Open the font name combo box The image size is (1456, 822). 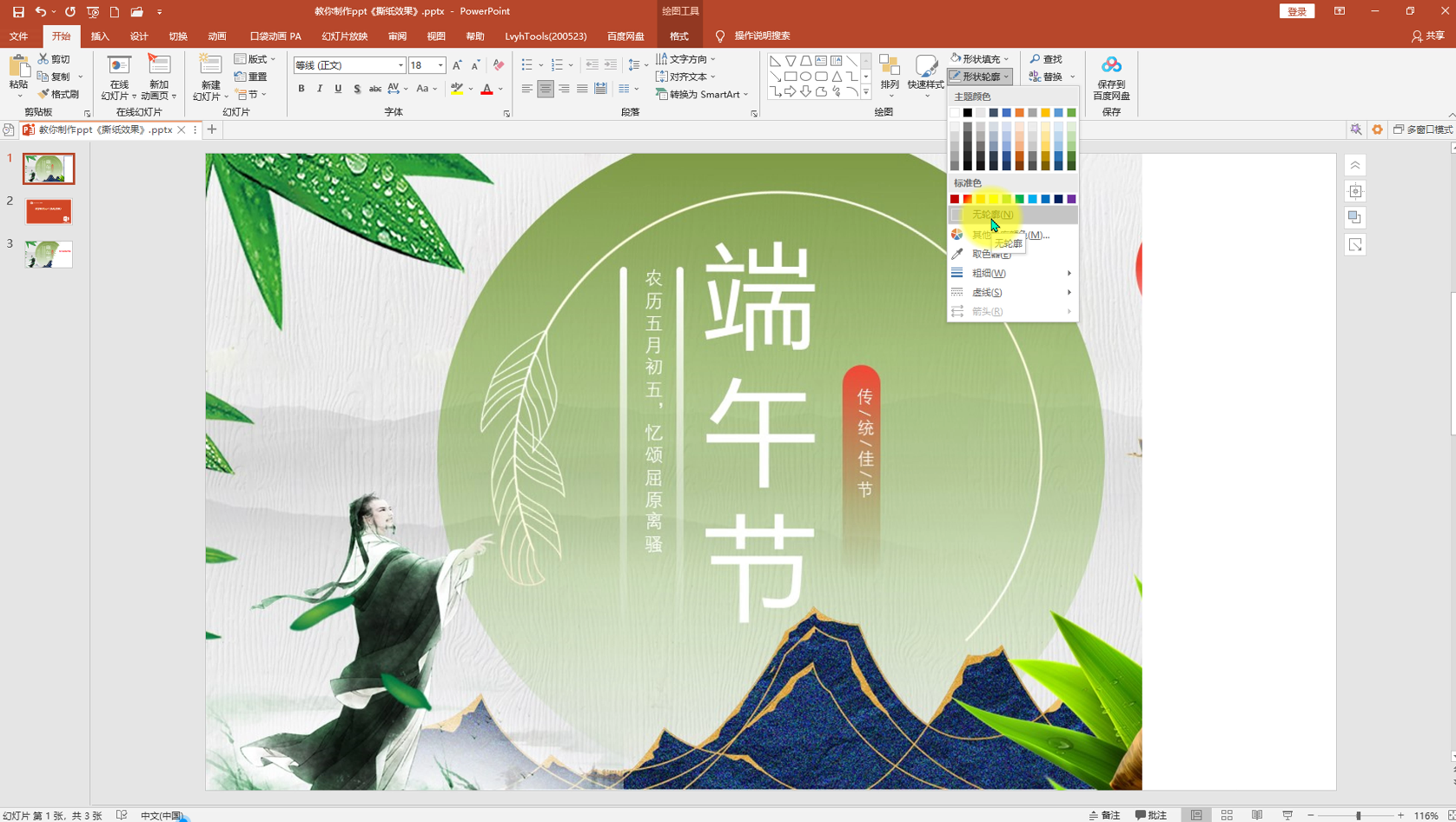coord(349,65)
